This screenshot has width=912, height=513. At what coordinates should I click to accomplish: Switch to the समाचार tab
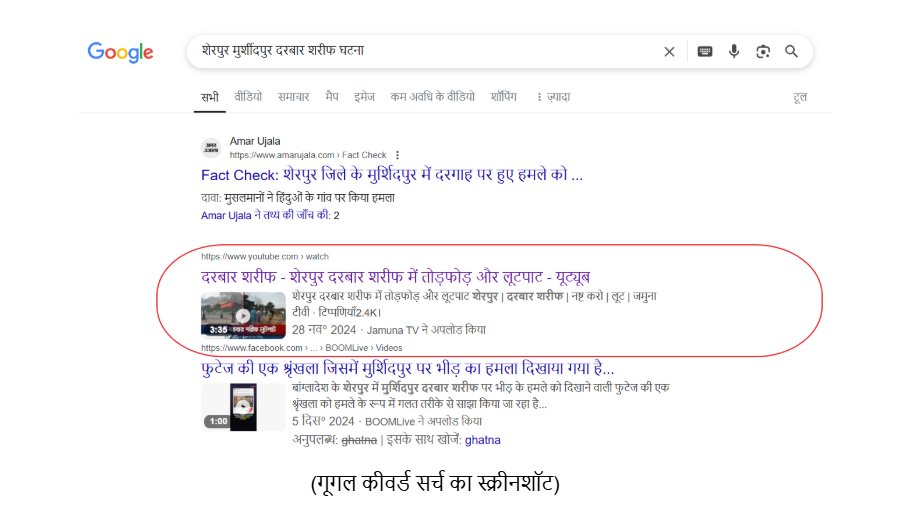pos(294,97)
